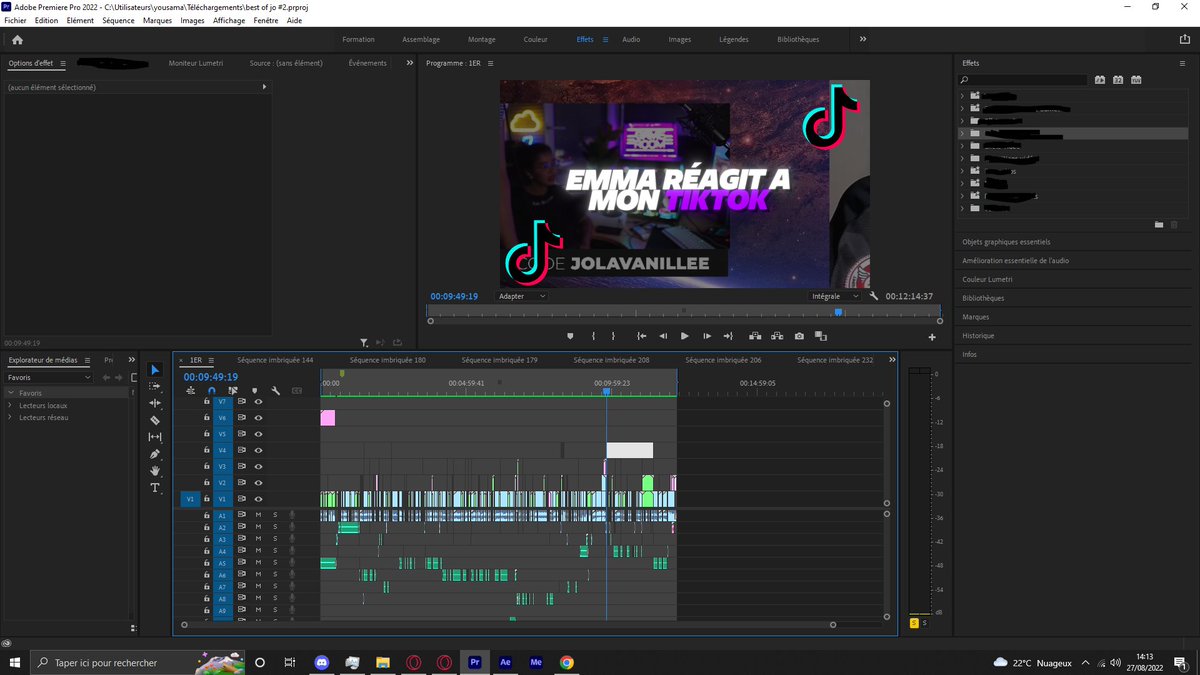Toggle linked selection in timeline
The height and width of the screenshot is (675, 1200).
click(233, 391)
